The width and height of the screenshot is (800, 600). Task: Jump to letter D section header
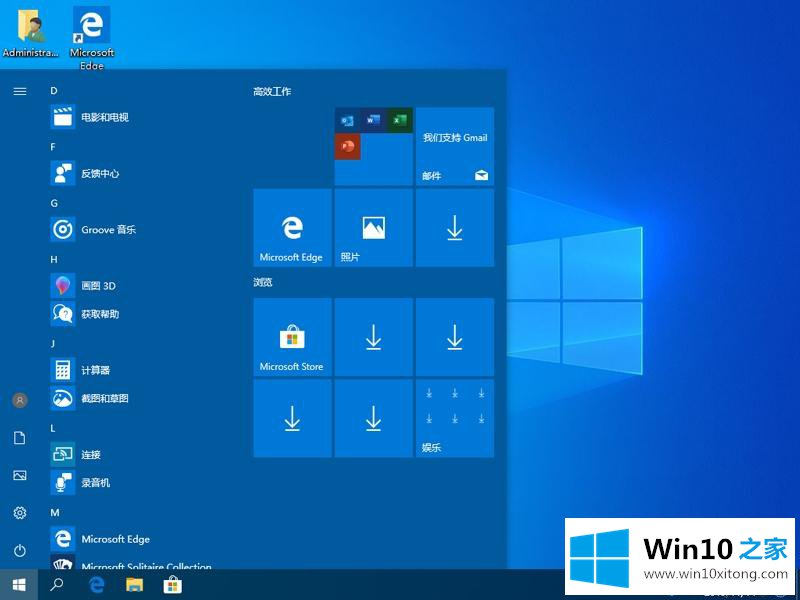pyautogui.click(x=54, y=91)
